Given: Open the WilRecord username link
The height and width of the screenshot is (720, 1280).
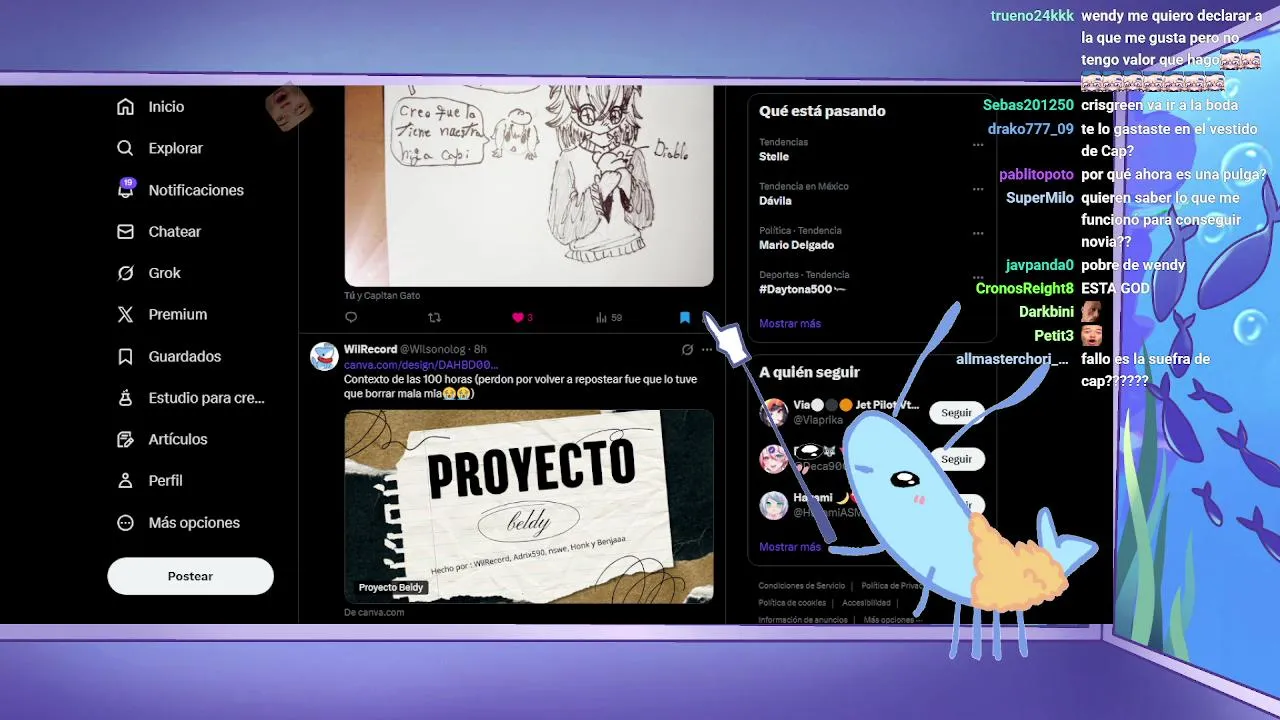Looking at the screenshot, I should pyautogui.click(x=370, y=349).
